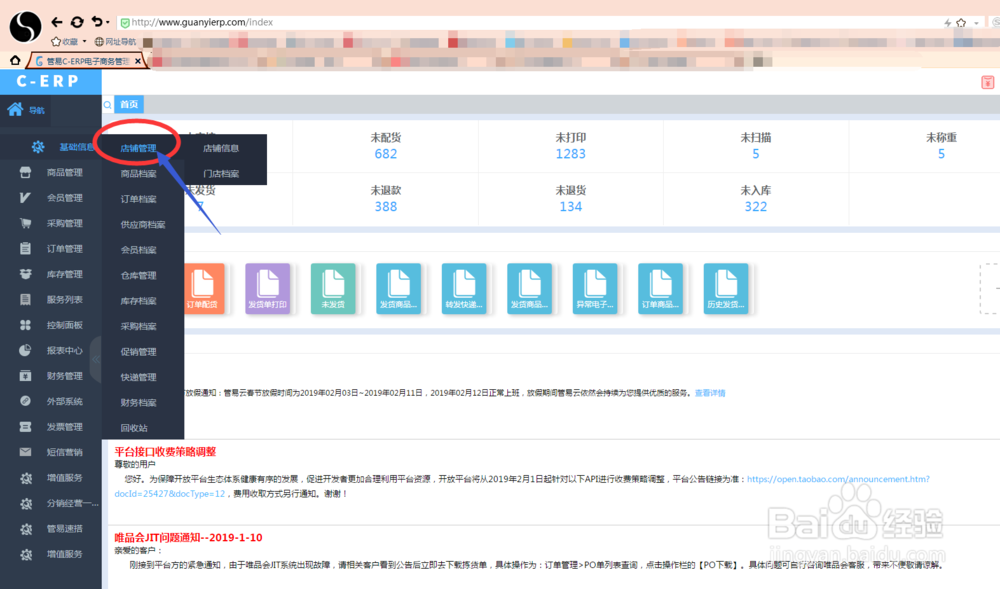This screenshot has width=1000, height=589.
Task: Open the 未入库 count 322
Action: (756, 207)
